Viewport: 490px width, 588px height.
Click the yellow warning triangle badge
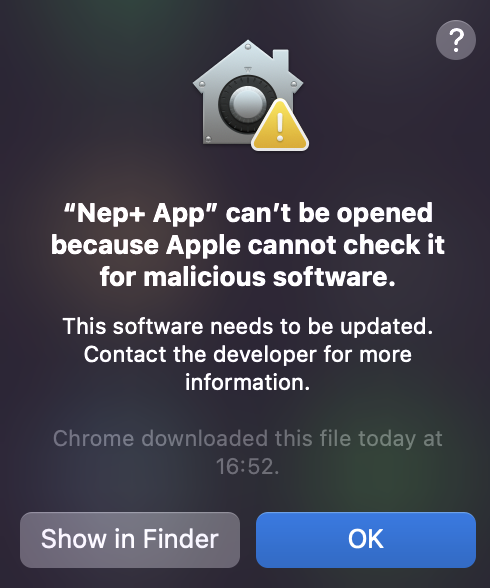pyautogui.click(x=280, y=125)
